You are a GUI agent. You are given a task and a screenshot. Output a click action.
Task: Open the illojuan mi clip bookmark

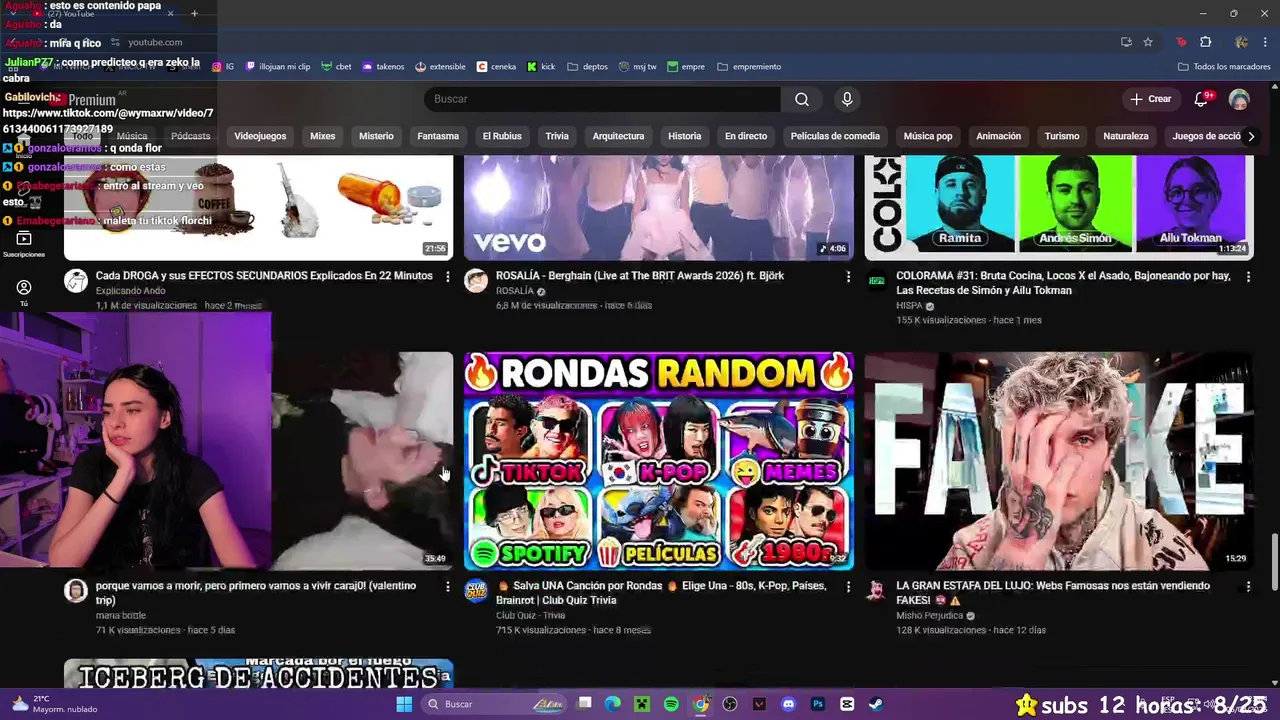click(x=278, y=67)
